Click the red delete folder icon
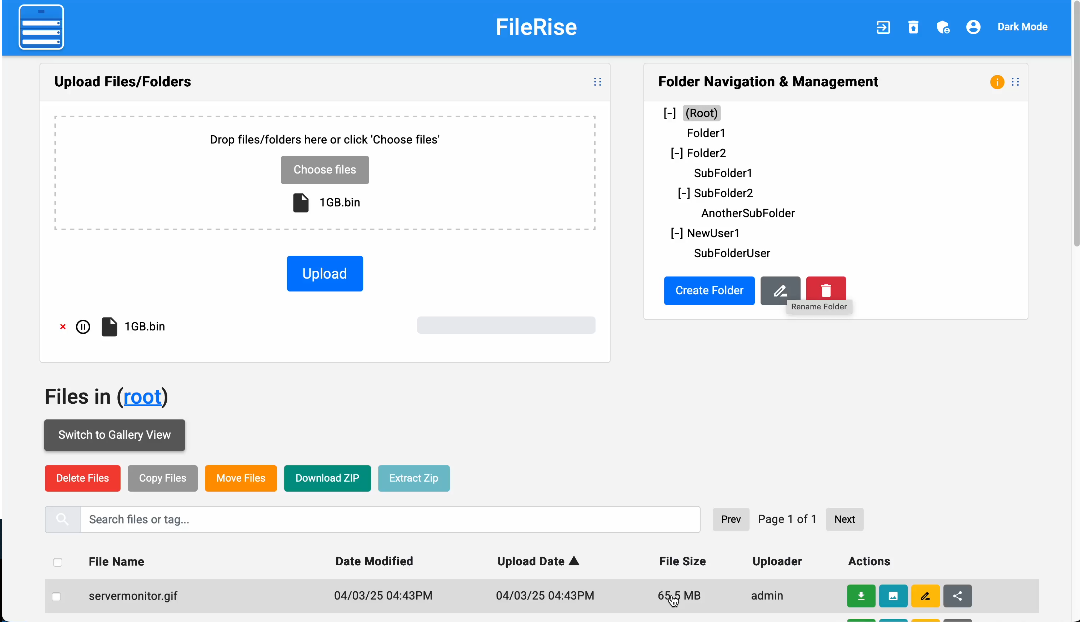This screenshot has height=622, width=1080. [826, 290]
